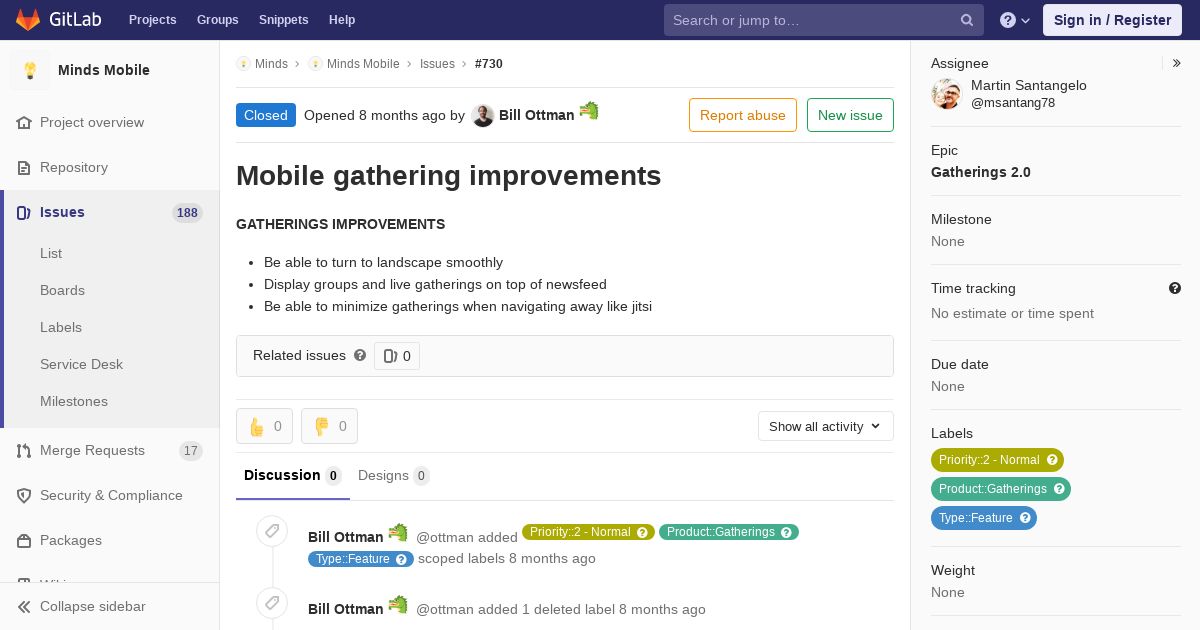Open Repository in the sidebar
This screenshot has width=1200, height=630.
tap(74, 167)
